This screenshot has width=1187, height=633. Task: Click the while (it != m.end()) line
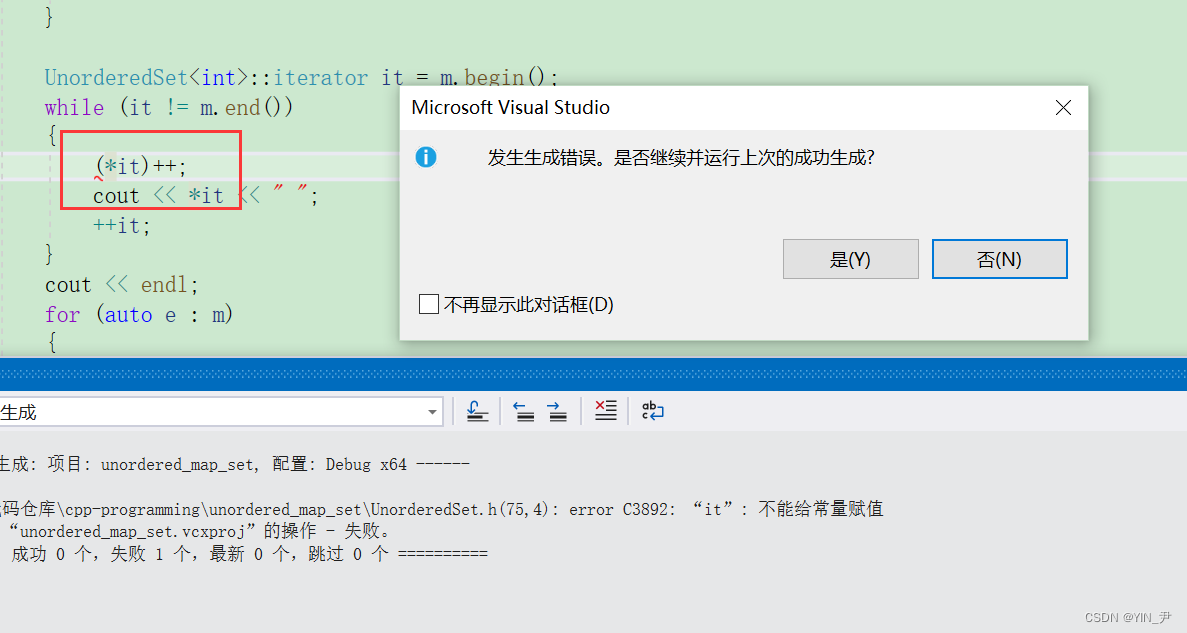click(x=168, y=108)
